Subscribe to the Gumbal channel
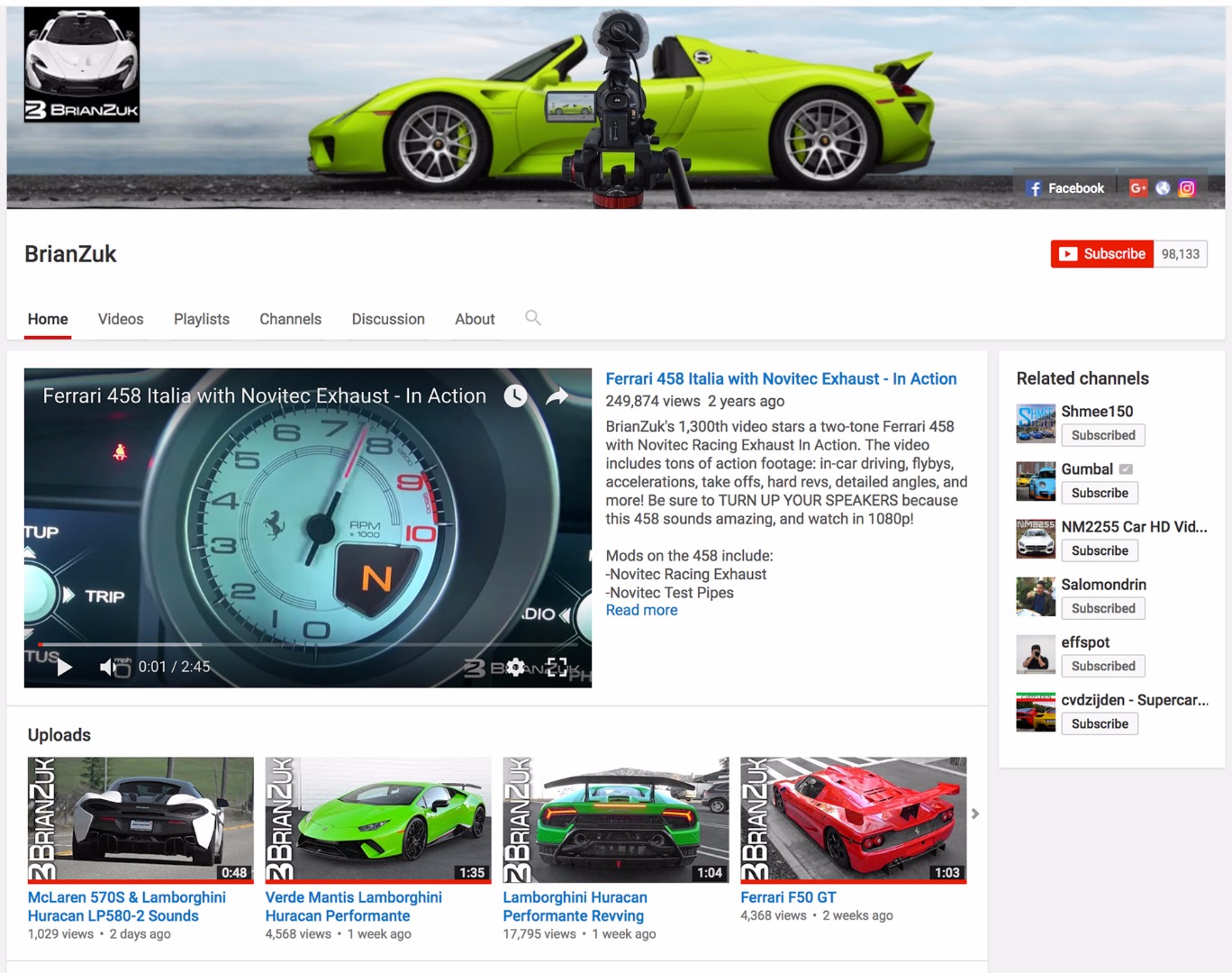Screen dimensions: 1232x973 (x=1099, y=493)
